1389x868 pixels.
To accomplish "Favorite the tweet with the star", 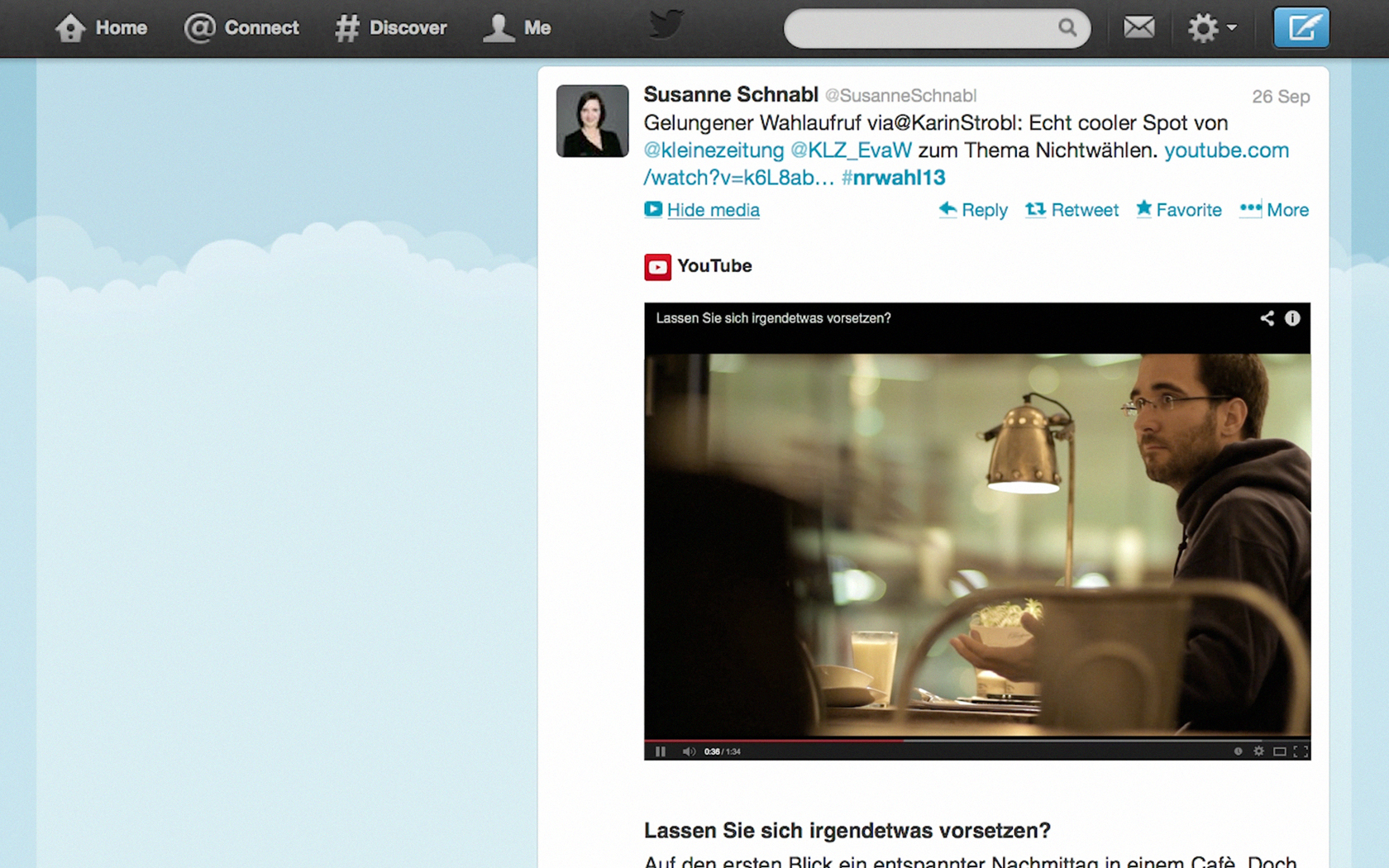I will 1178,210.
